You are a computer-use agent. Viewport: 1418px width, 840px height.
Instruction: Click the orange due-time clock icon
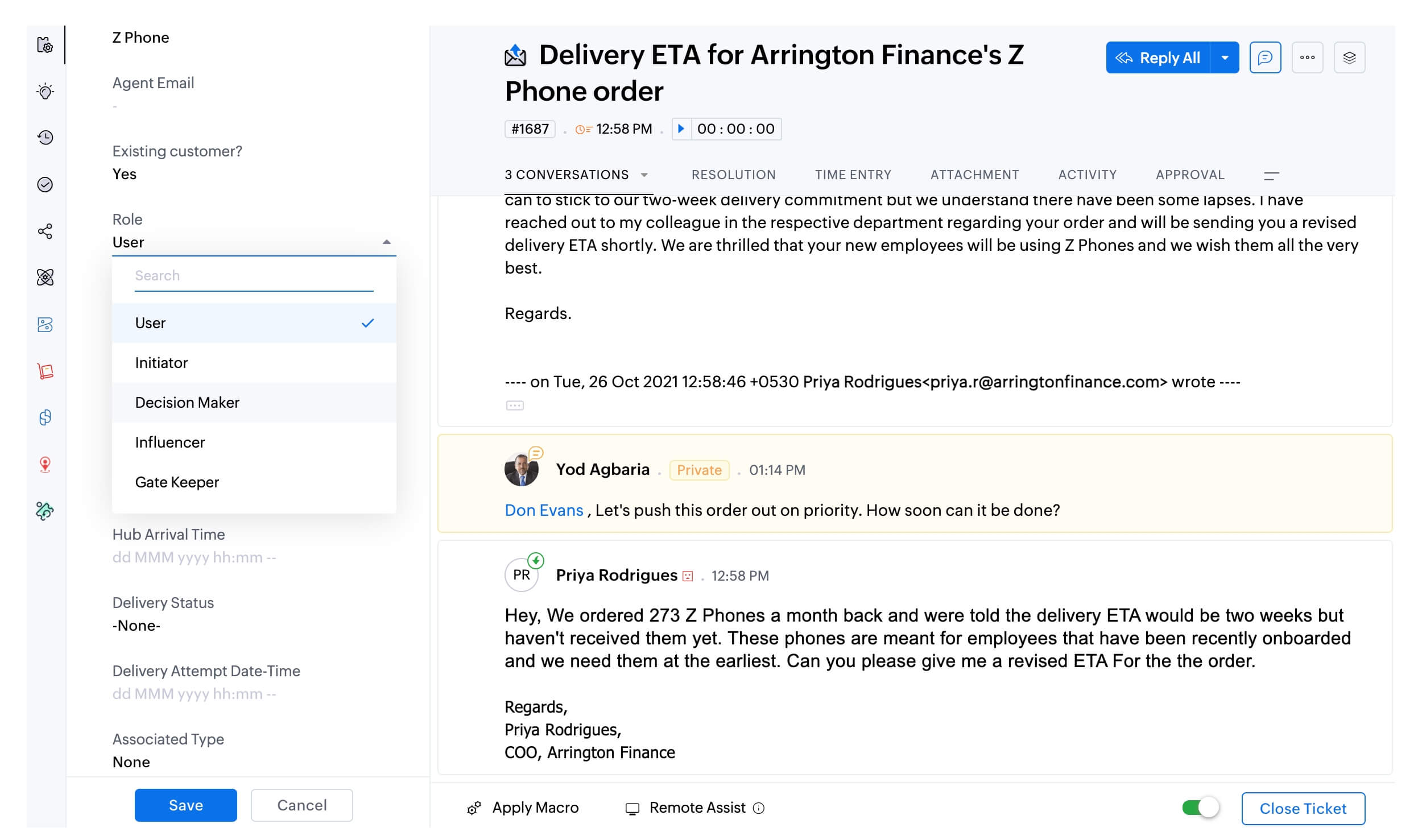583,130
